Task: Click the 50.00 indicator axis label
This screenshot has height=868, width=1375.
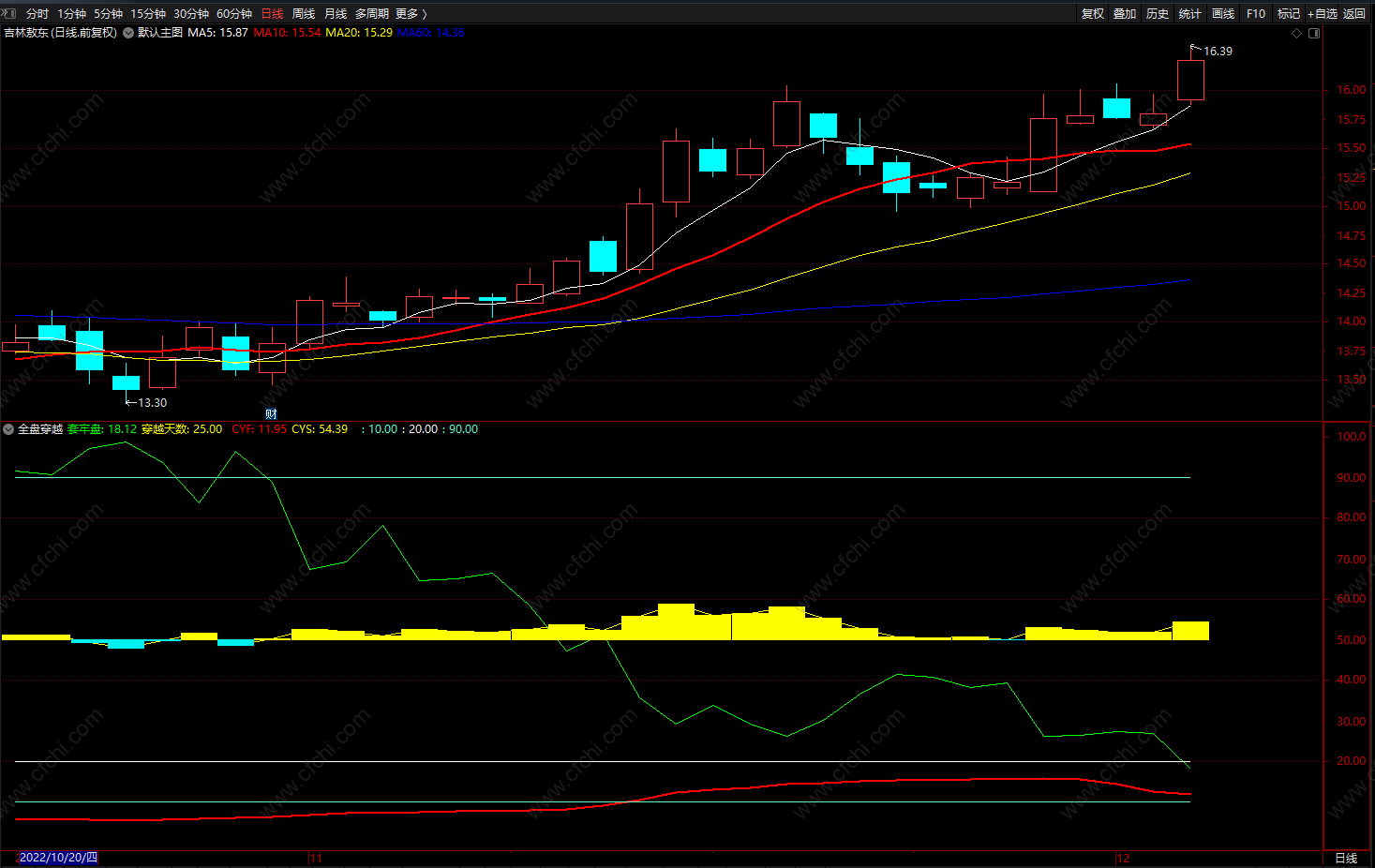Action: click(x=1351, y=640)
